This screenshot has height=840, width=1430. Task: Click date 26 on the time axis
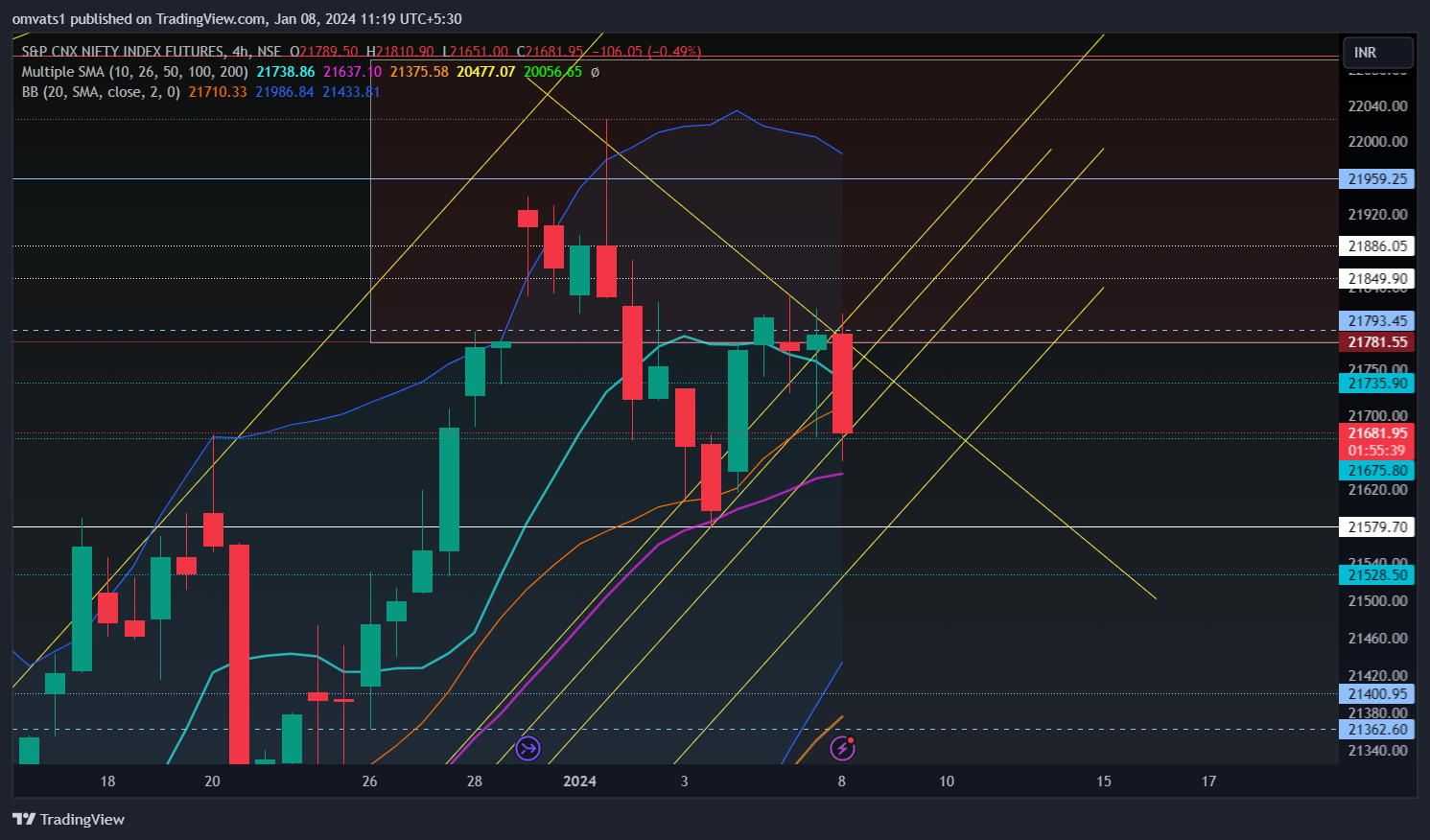point(370,782)
